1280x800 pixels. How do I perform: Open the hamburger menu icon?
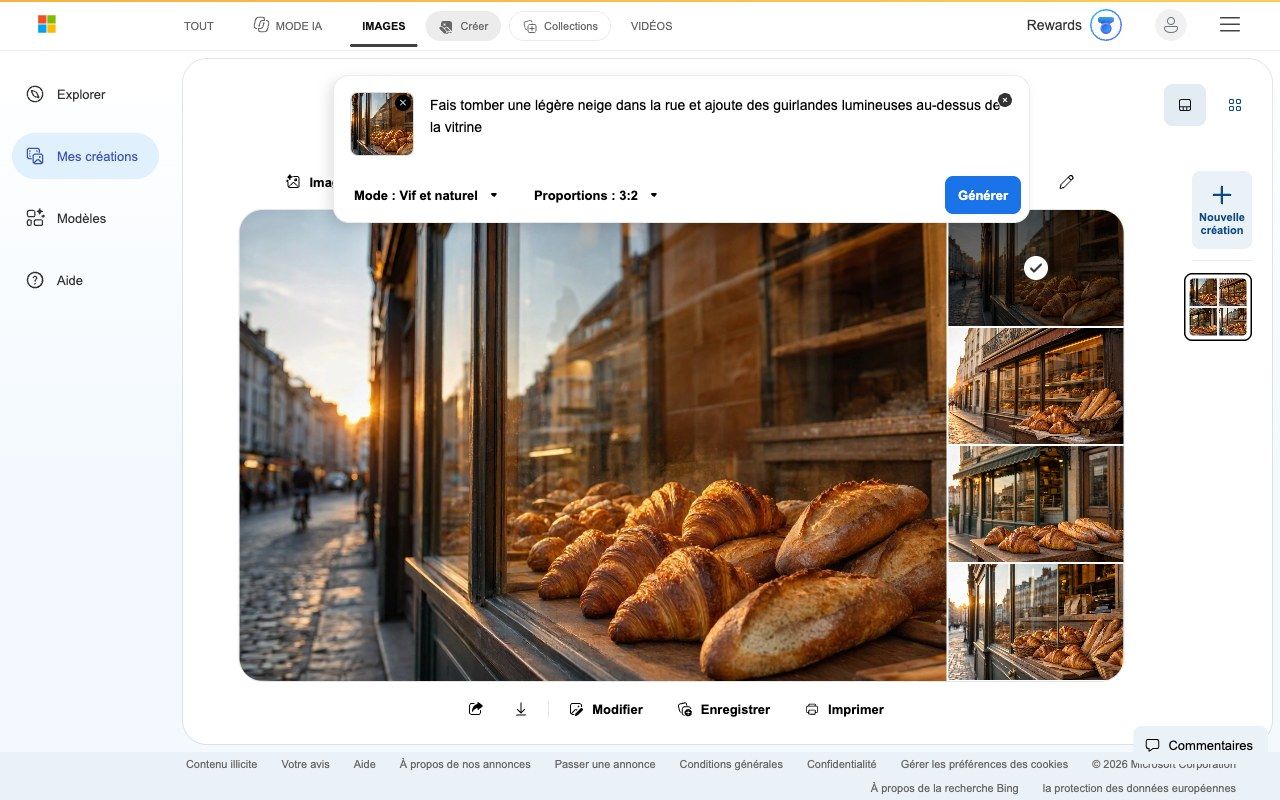click(1230, 25)
